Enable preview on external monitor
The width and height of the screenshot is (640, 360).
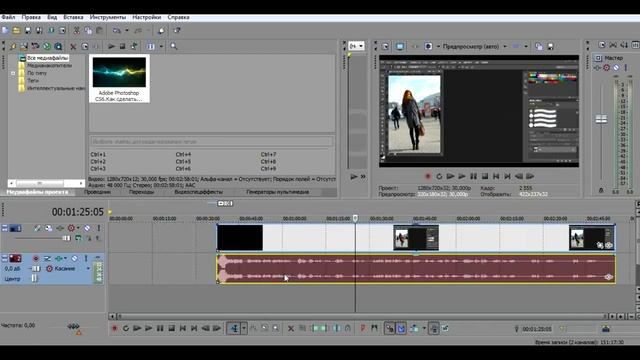400,47
